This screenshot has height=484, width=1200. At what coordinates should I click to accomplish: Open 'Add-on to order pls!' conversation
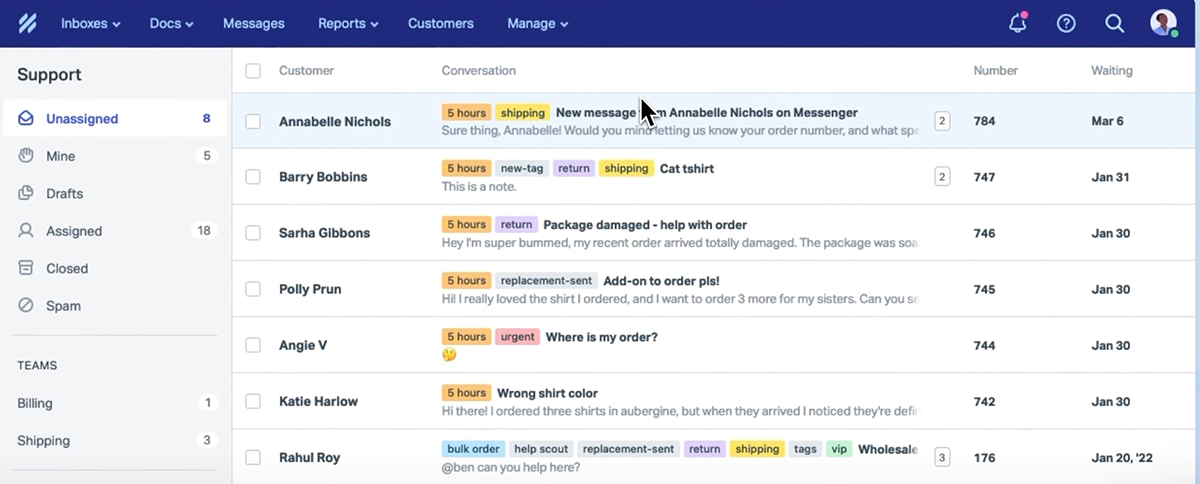point(661,281)
